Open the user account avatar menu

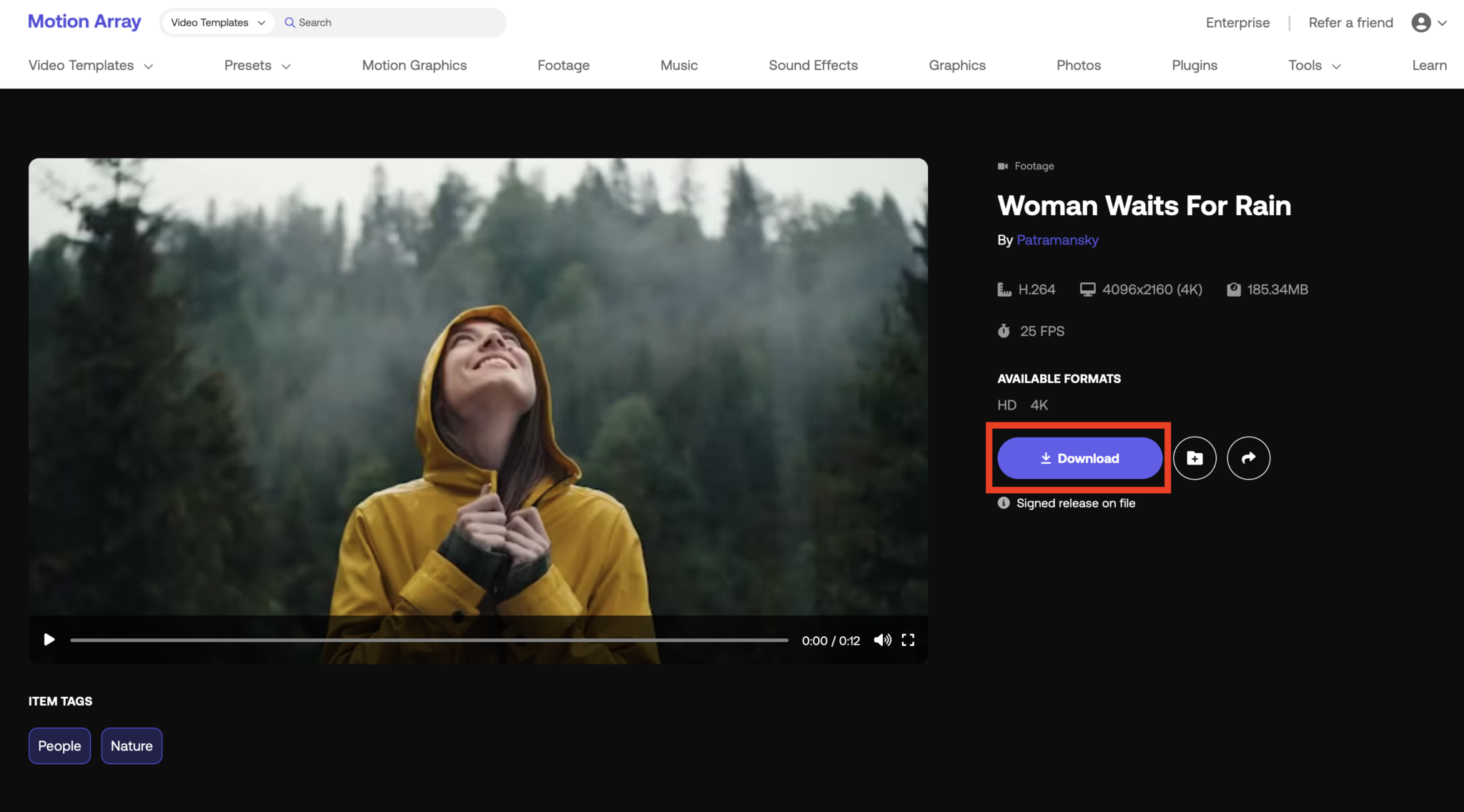click(x=1421, y=23)
